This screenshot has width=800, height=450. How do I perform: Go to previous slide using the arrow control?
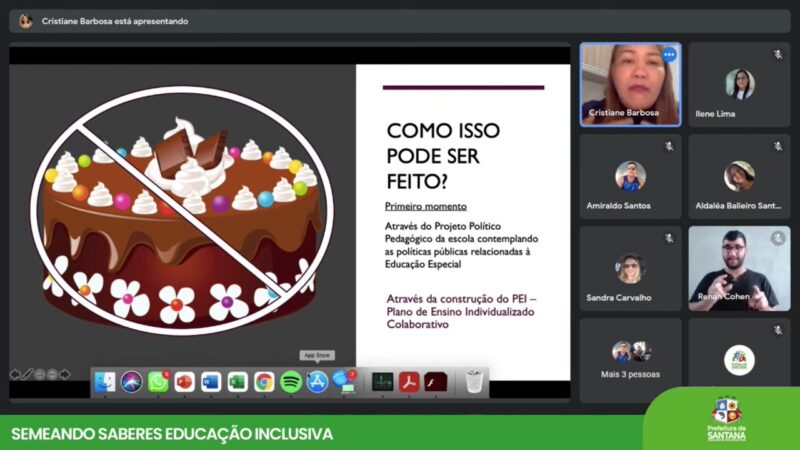pos(15,374)
